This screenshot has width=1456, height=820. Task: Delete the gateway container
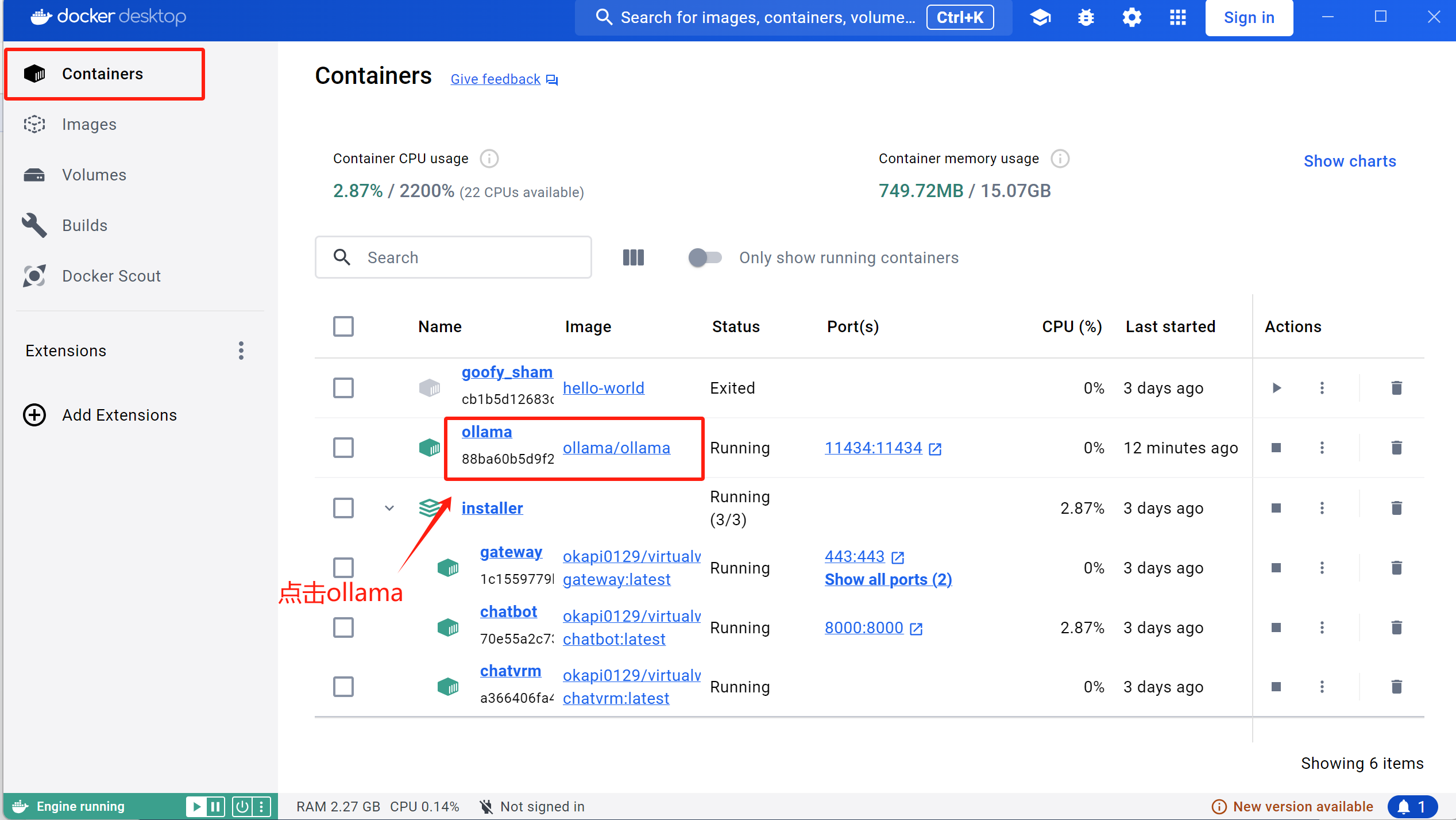(x=1397, y=568)
